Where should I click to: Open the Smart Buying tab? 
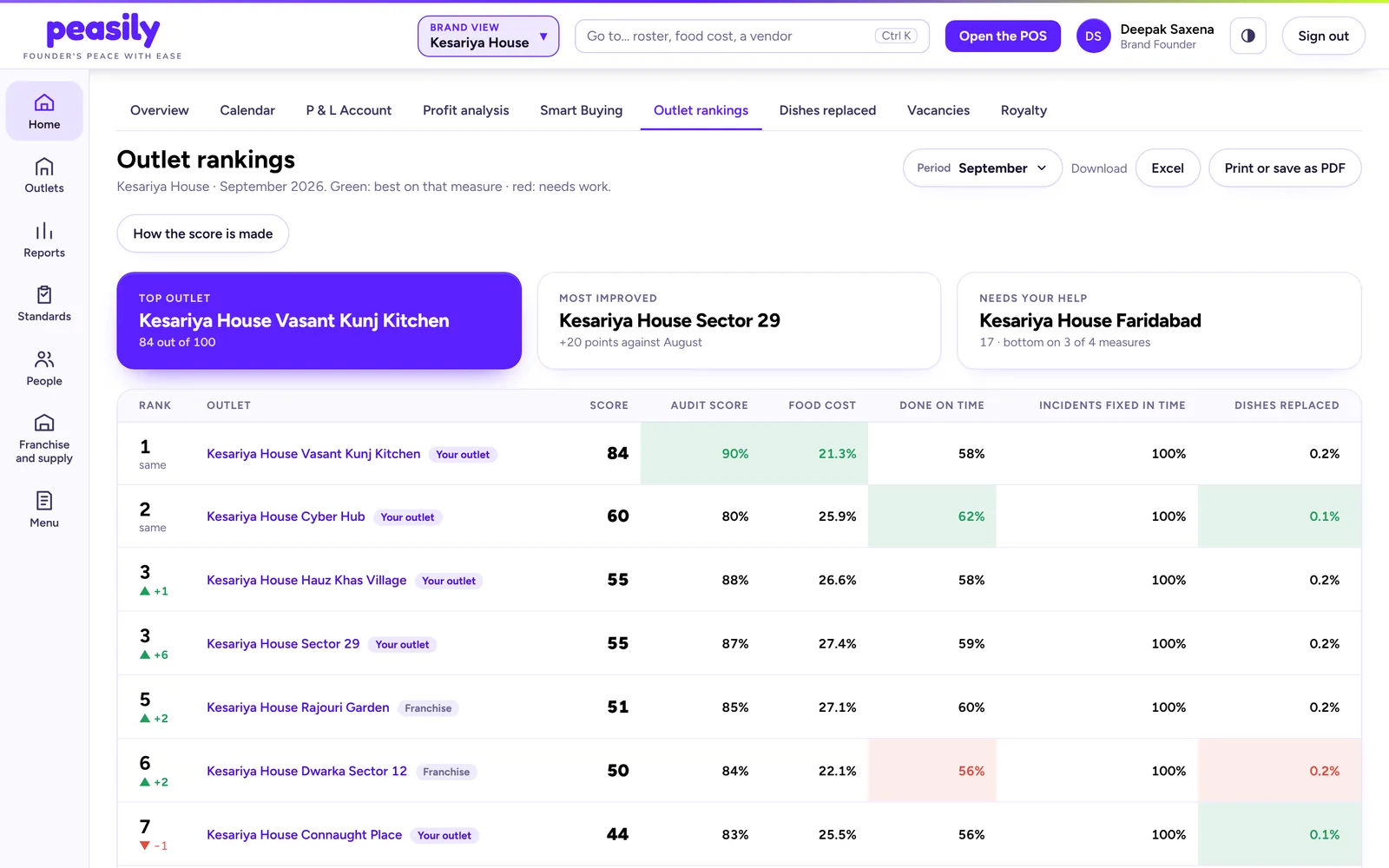point(582,110)
